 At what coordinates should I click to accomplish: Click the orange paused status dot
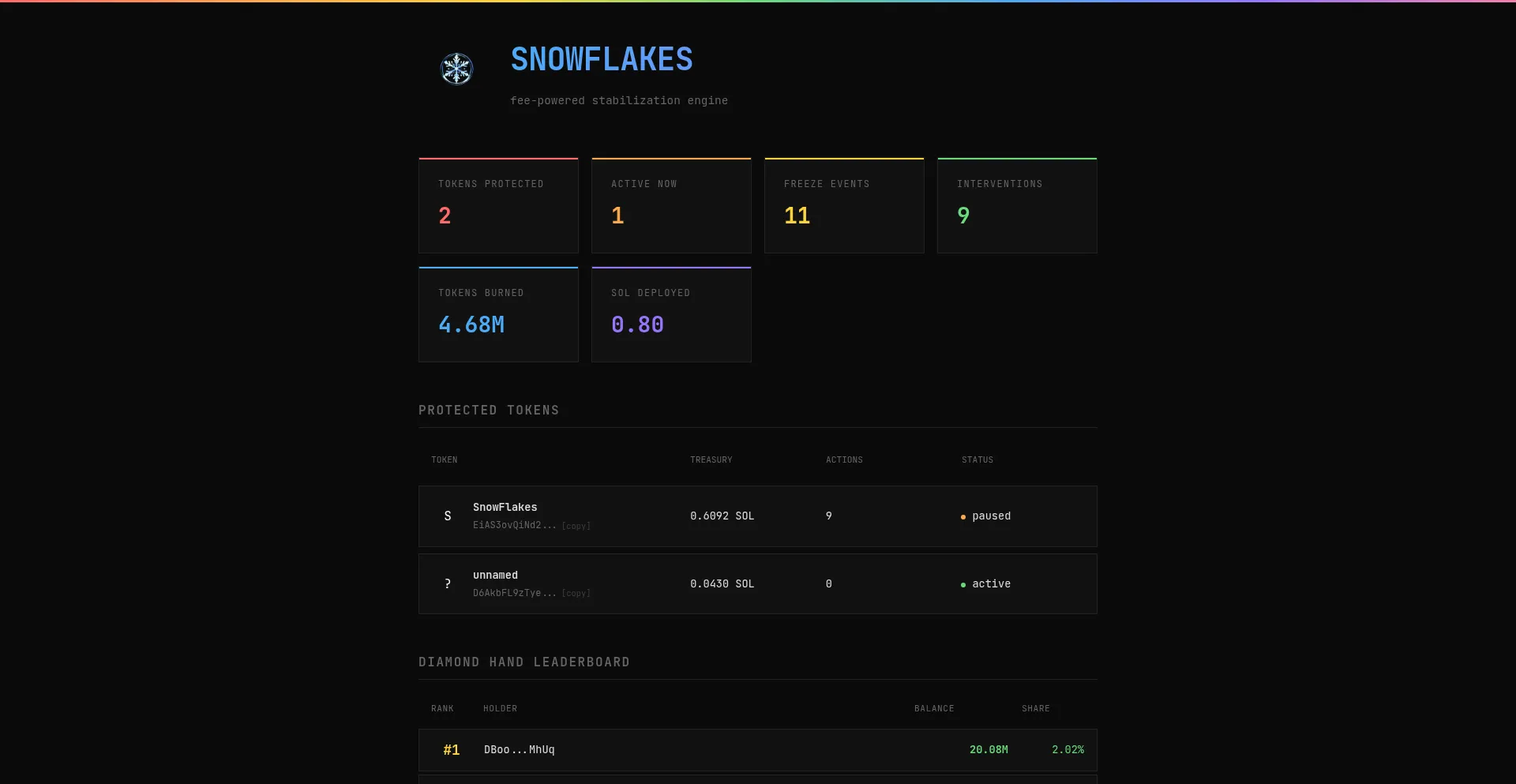[963, 517]
